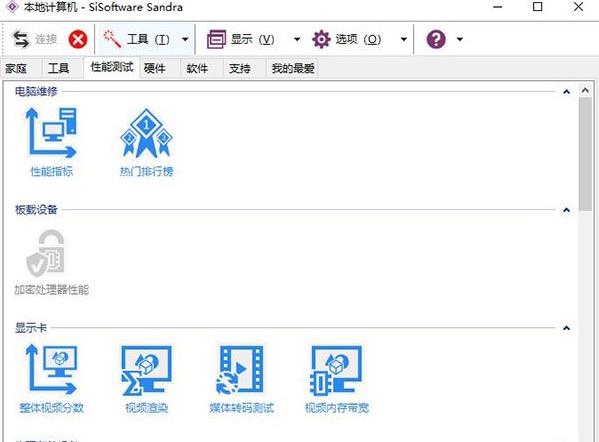Open the help button dropdown arrow
The image size is (599, 442).
click(x=460, y=39)
